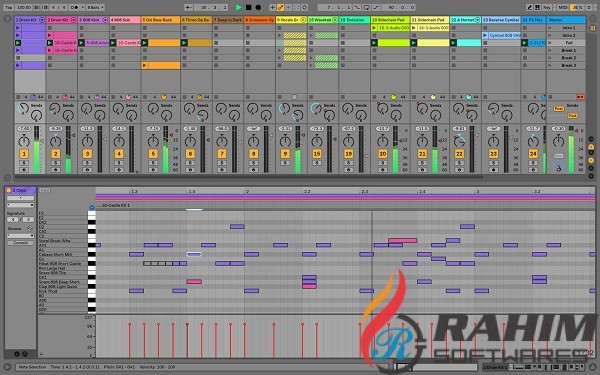Click the CPU load meter
Viewport: 600px width, 375px height.
(577, 7)
